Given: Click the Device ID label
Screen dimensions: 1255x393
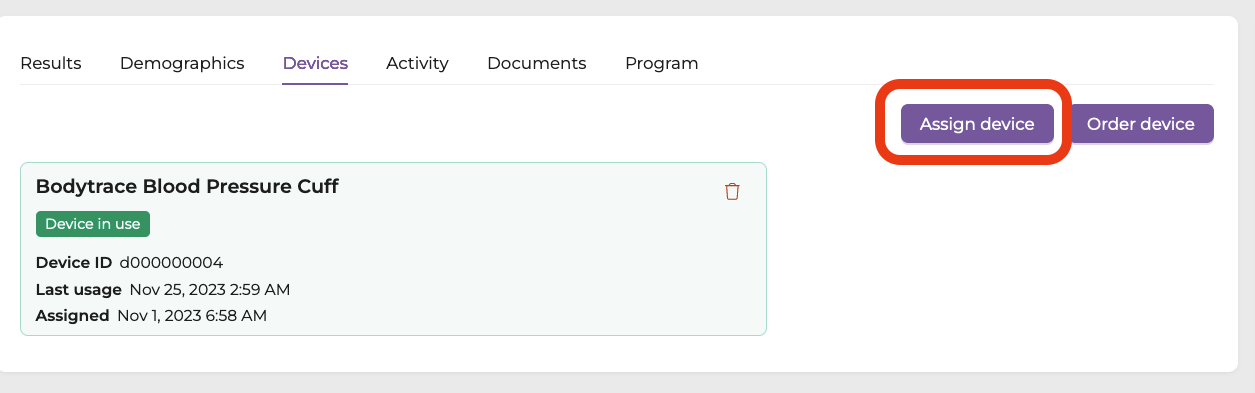Looking at the screenshot, I should pos(74,263).
